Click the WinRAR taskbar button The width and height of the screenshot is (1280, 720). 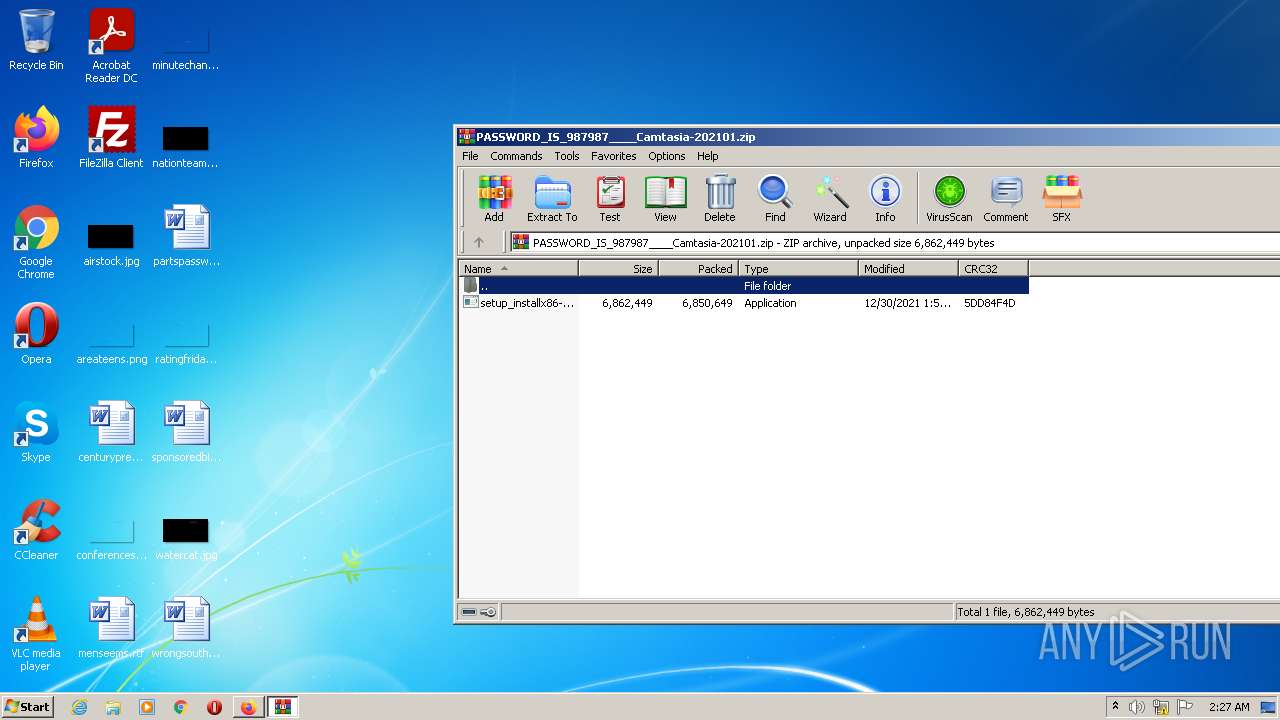pyautogui.click(x=282, y=707)
